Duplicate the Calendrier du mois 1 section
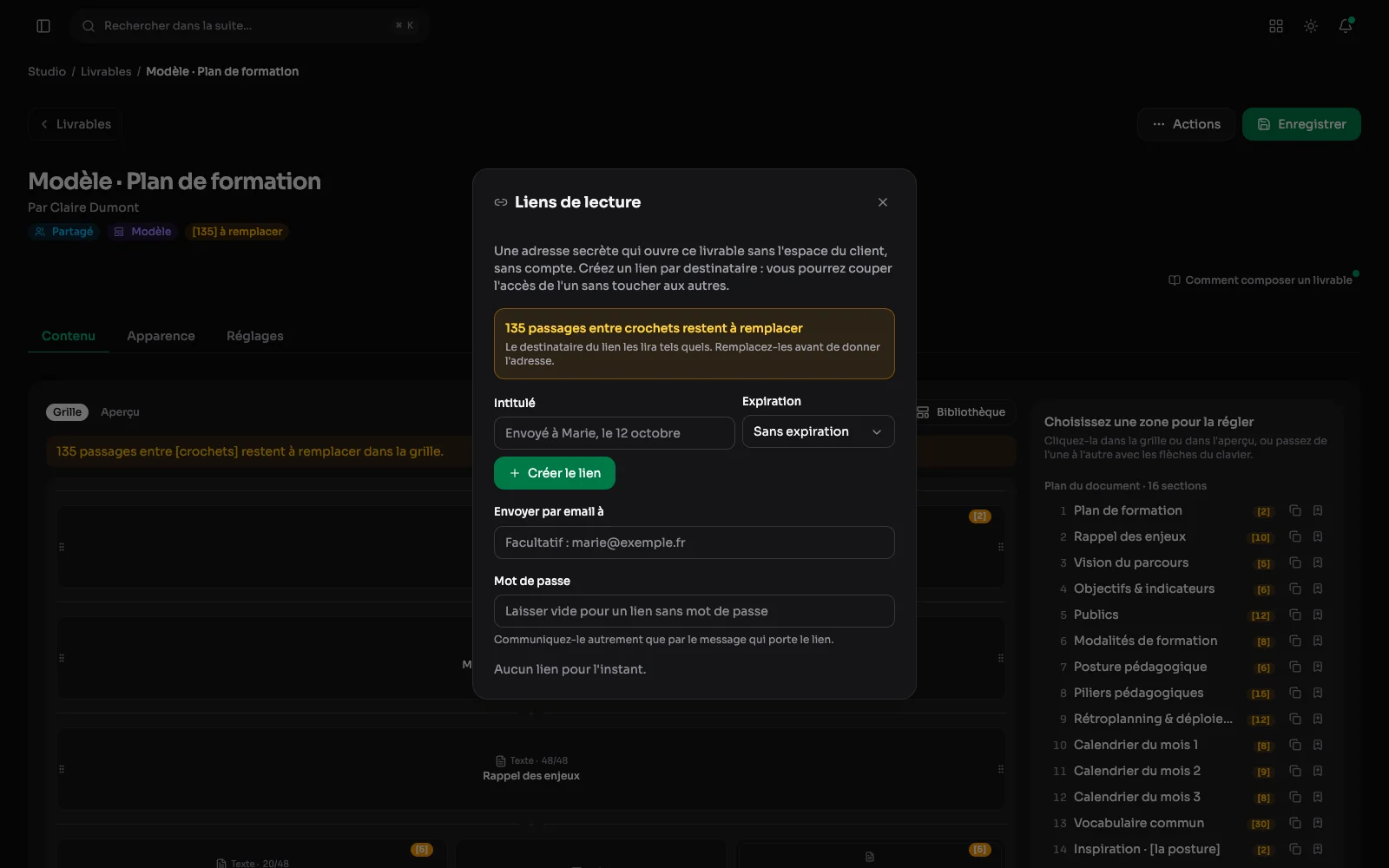This screenshot has width=1389, height=868. point(1295,745)
